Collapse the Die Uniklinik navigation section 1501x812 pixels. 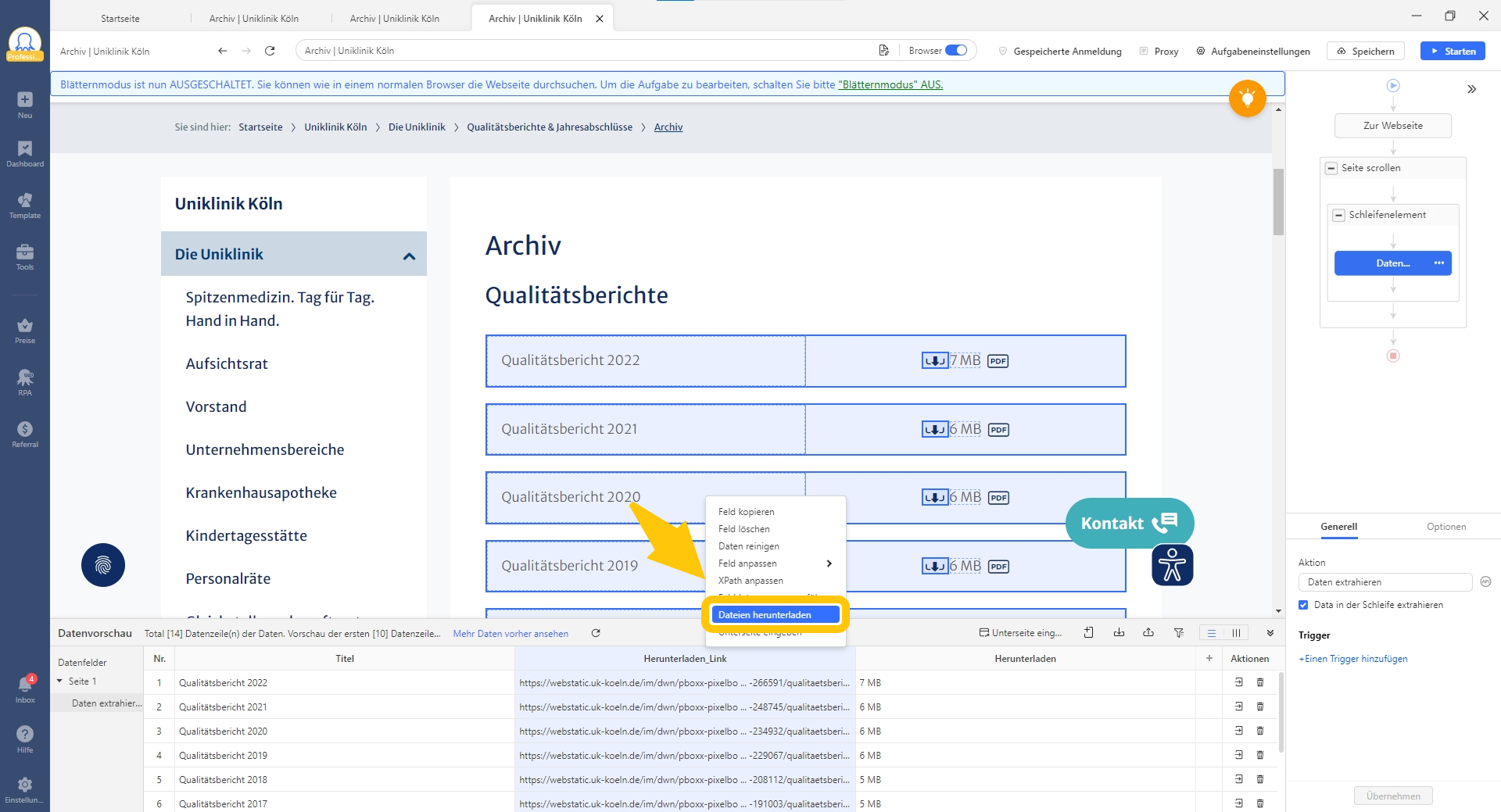[409, 256]
